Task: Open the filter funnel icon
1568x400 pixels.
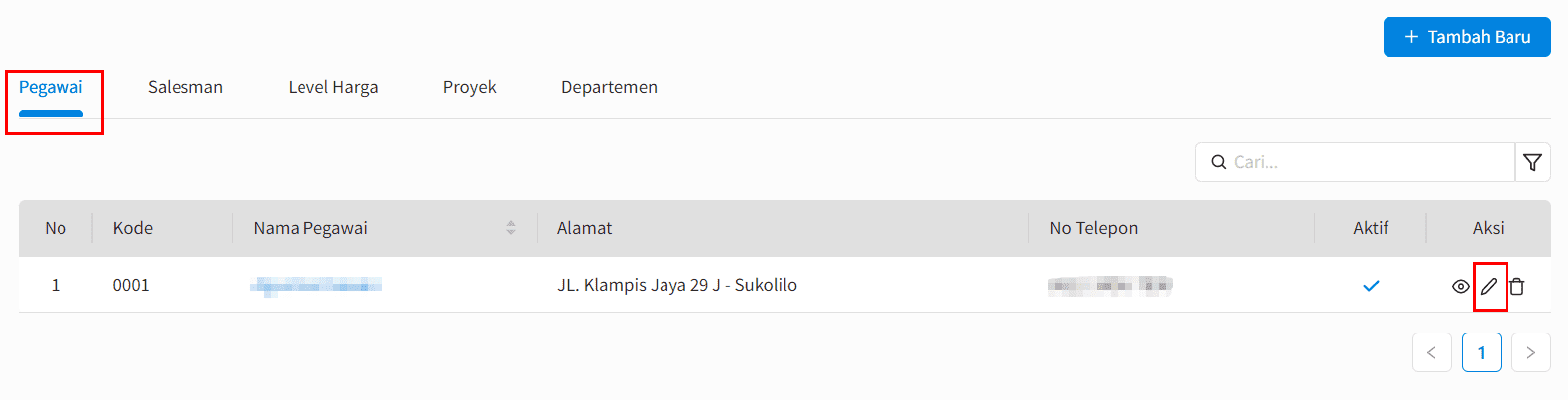Action: click(x=1532, y=162)
